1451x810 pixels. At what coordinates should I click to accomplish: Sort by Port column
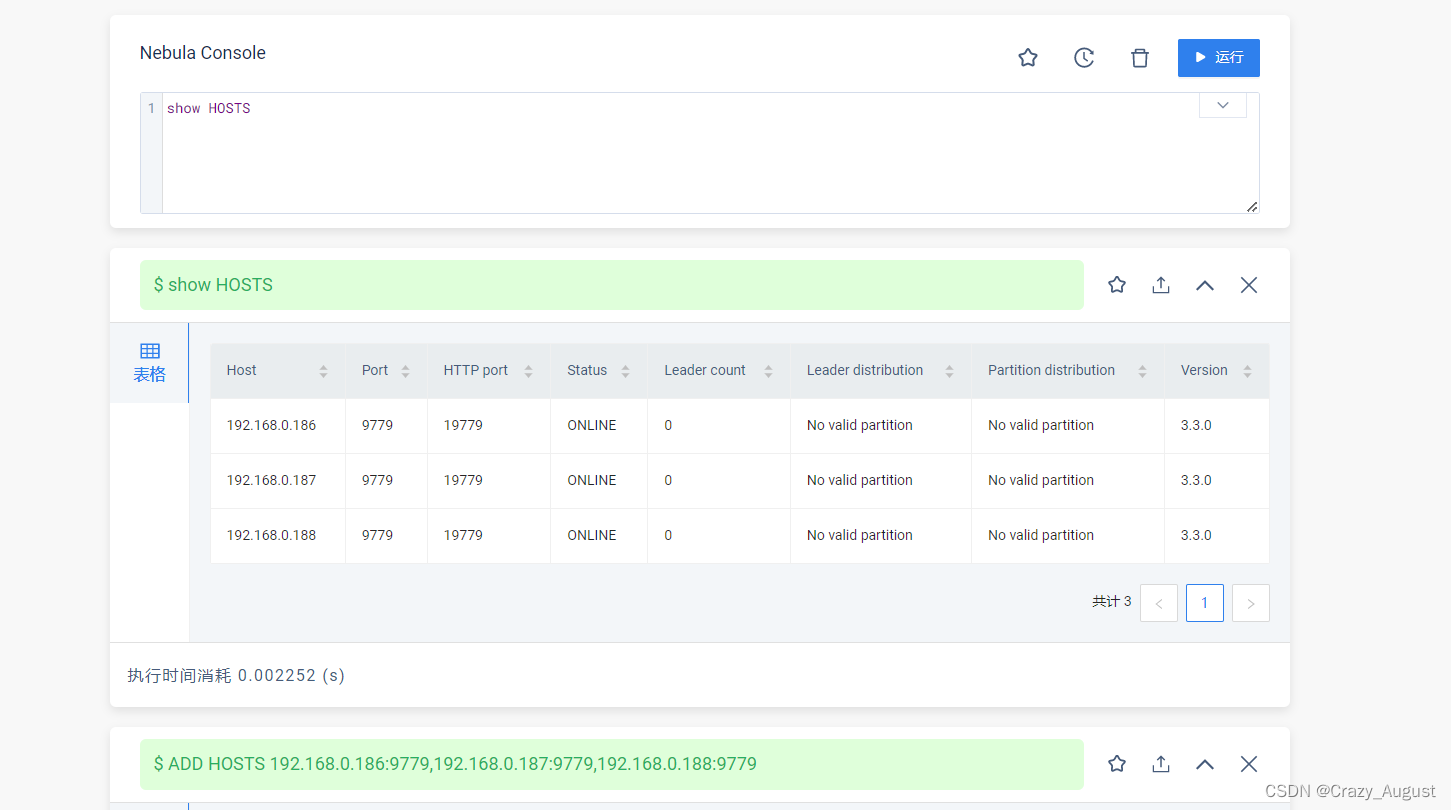(x=405, y=371)
